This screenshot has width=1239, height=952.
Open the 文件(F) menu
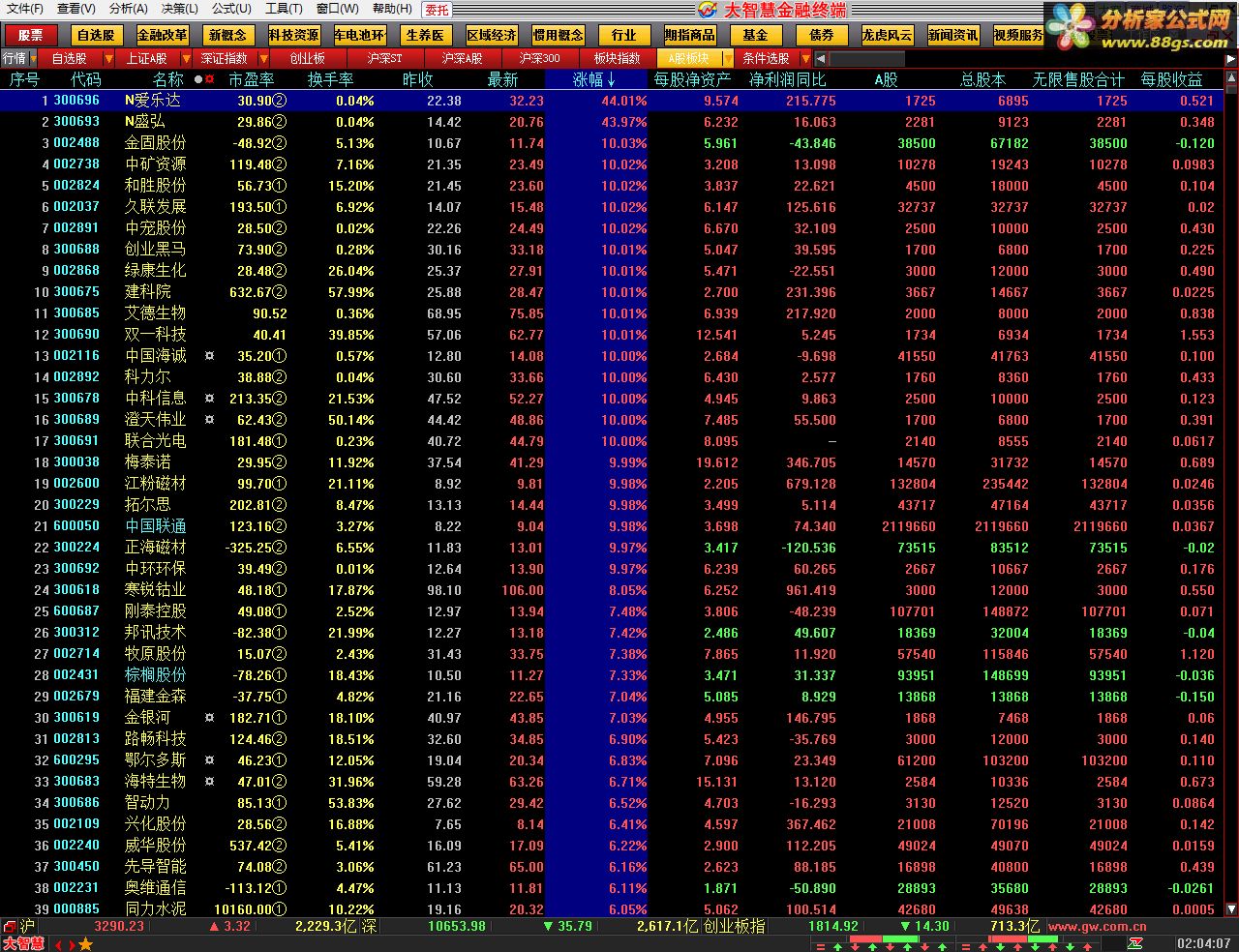pos(25,9)
